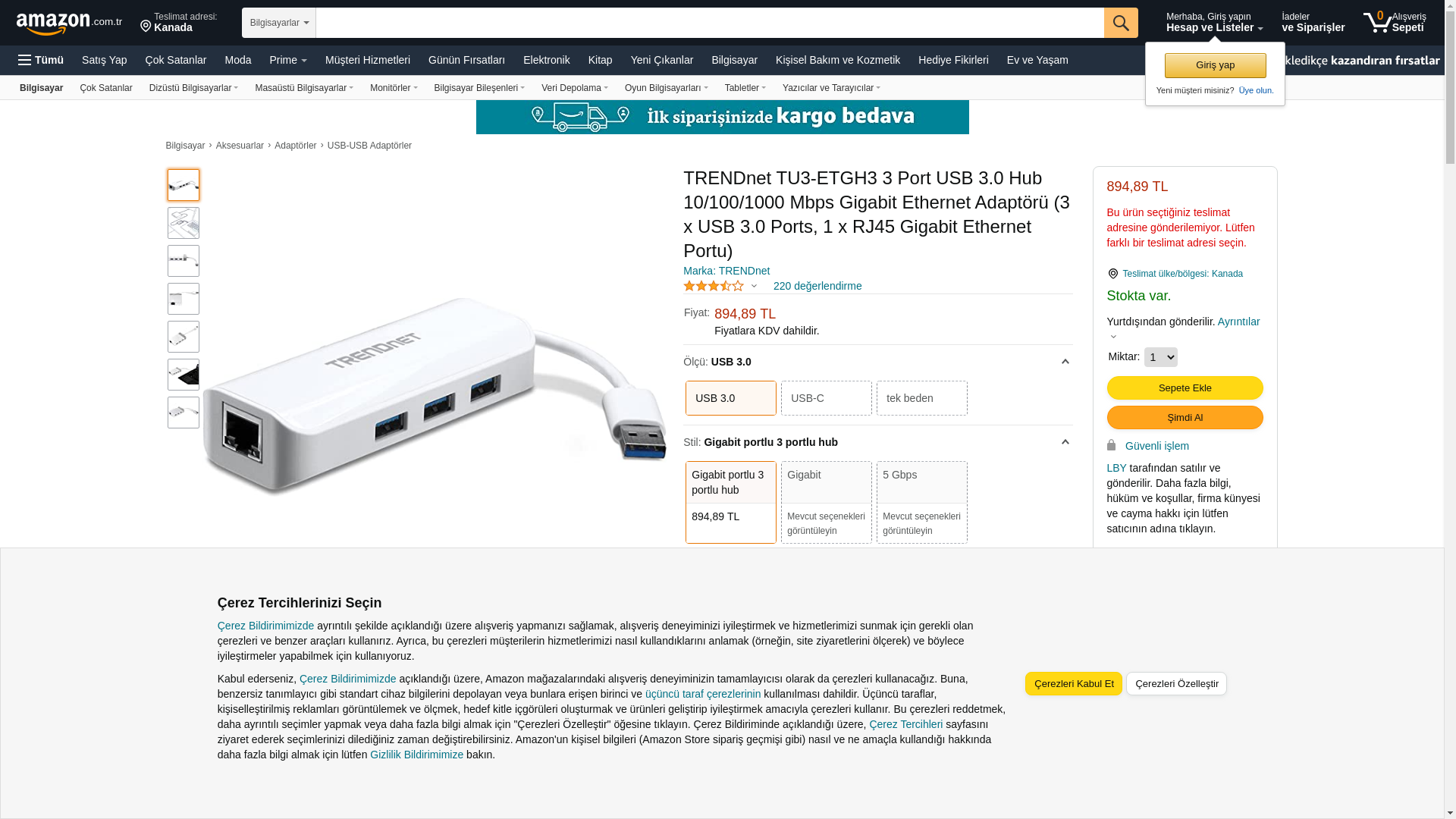Open the Dizüstü Bilgisayarlar submenu
The width and height of the screenshot is (1456, 819).
click(194, 88)
